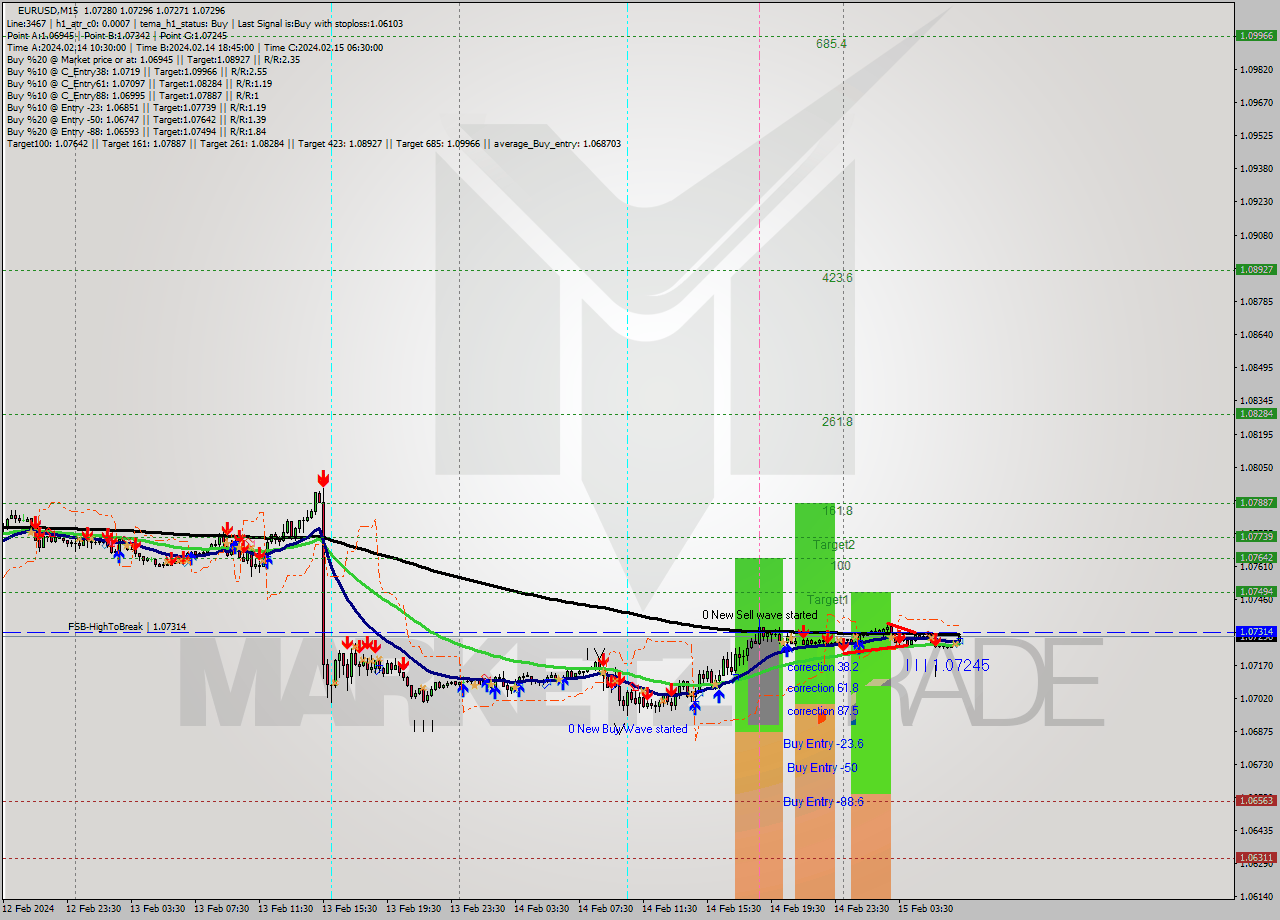This screenshot has height=920, width=1280.
Task: Select the 161.8 Fibonacci level label
Action: [x=837, y=511]
